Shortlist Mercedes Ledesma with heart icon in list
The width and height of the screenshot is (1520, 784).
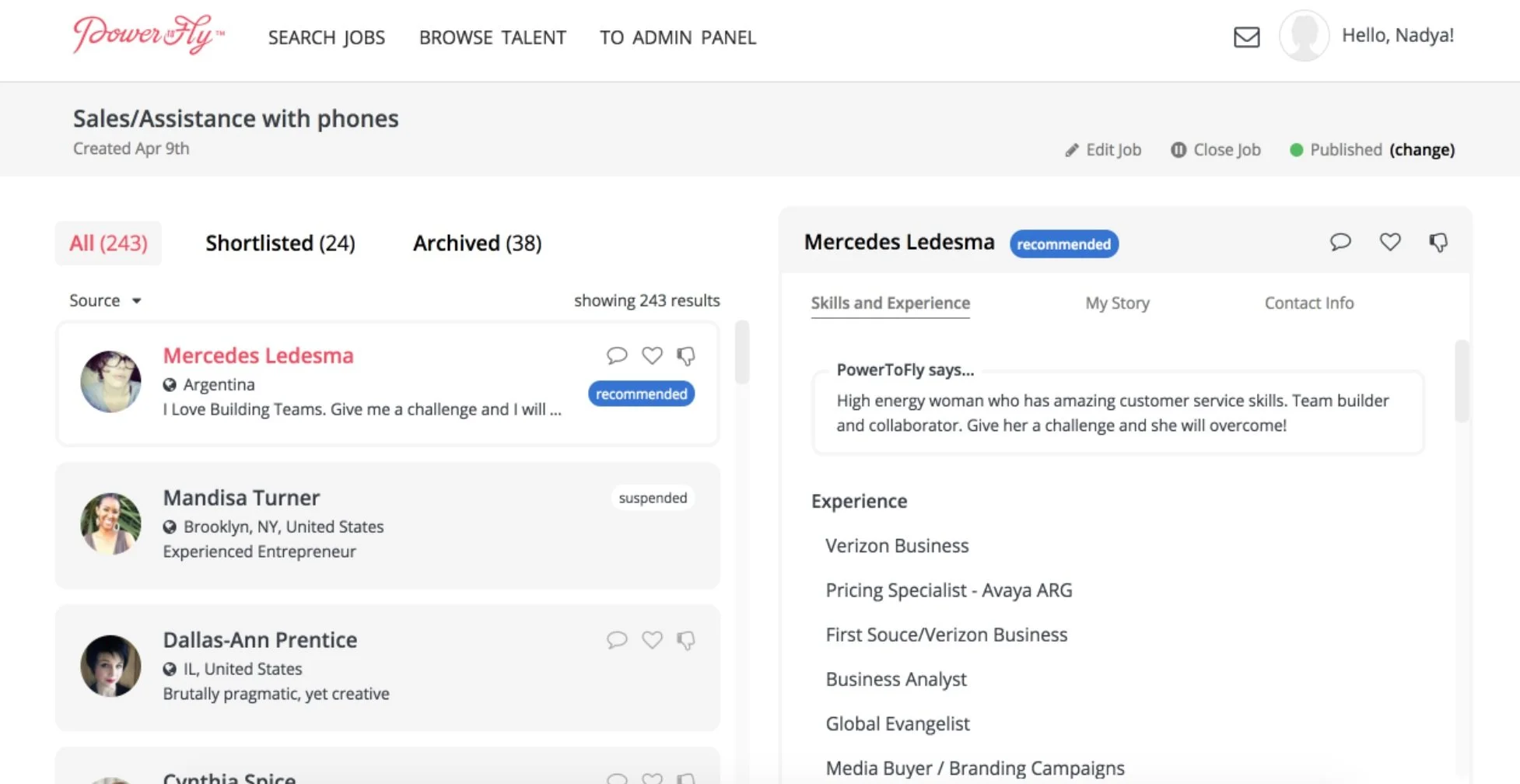[652, 355]
